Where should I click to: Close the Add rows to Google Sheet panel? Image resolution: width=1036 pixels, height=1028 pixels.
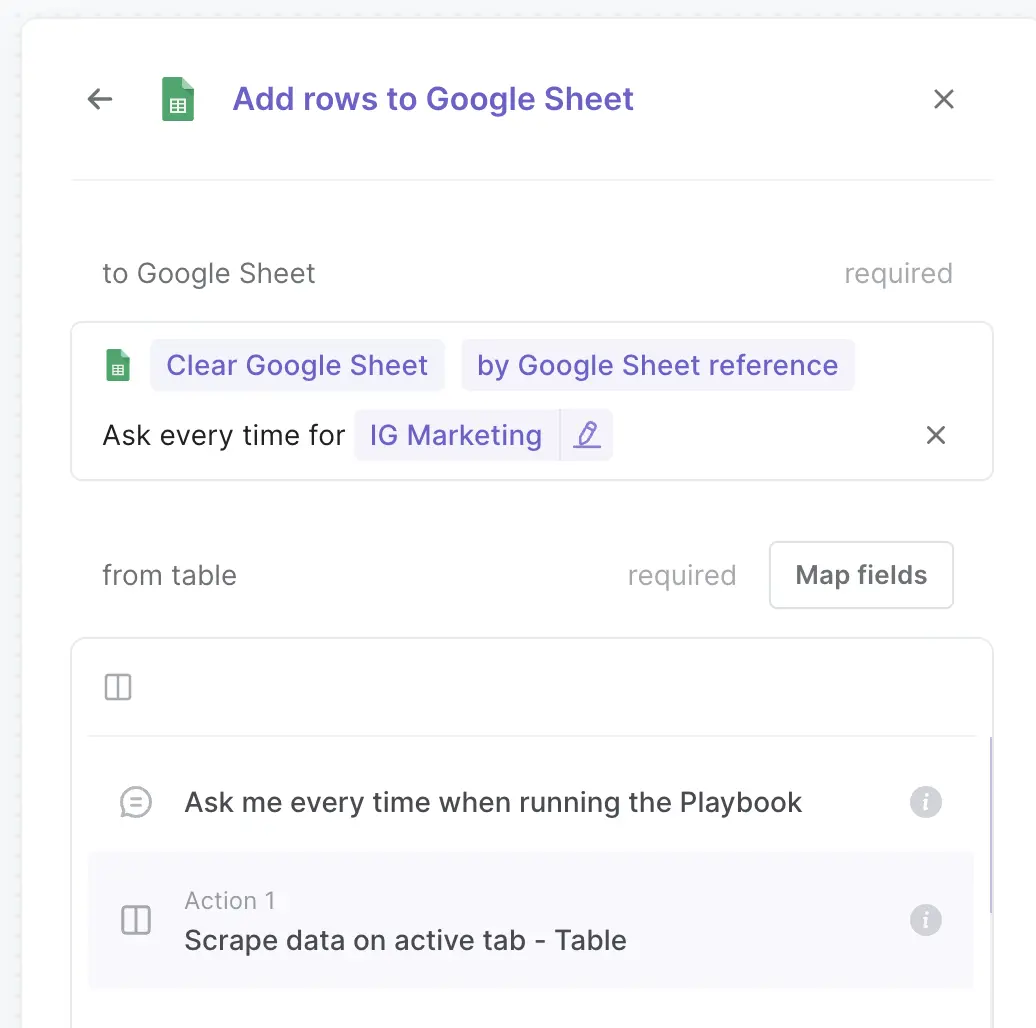943,99
